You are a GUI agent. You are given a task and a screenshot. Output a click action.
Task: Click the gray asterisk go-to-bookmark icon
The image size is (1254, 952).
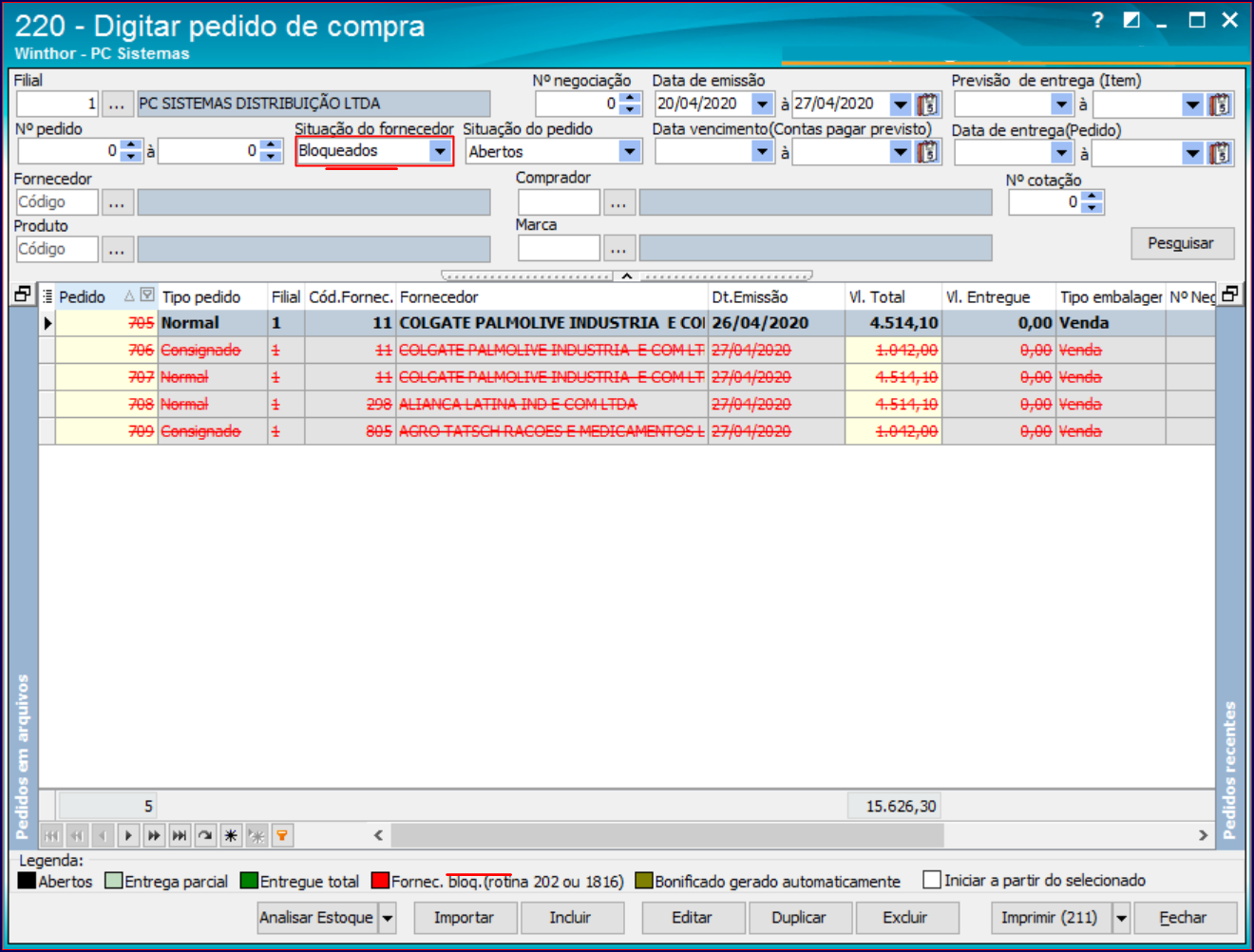coord(256,836)
